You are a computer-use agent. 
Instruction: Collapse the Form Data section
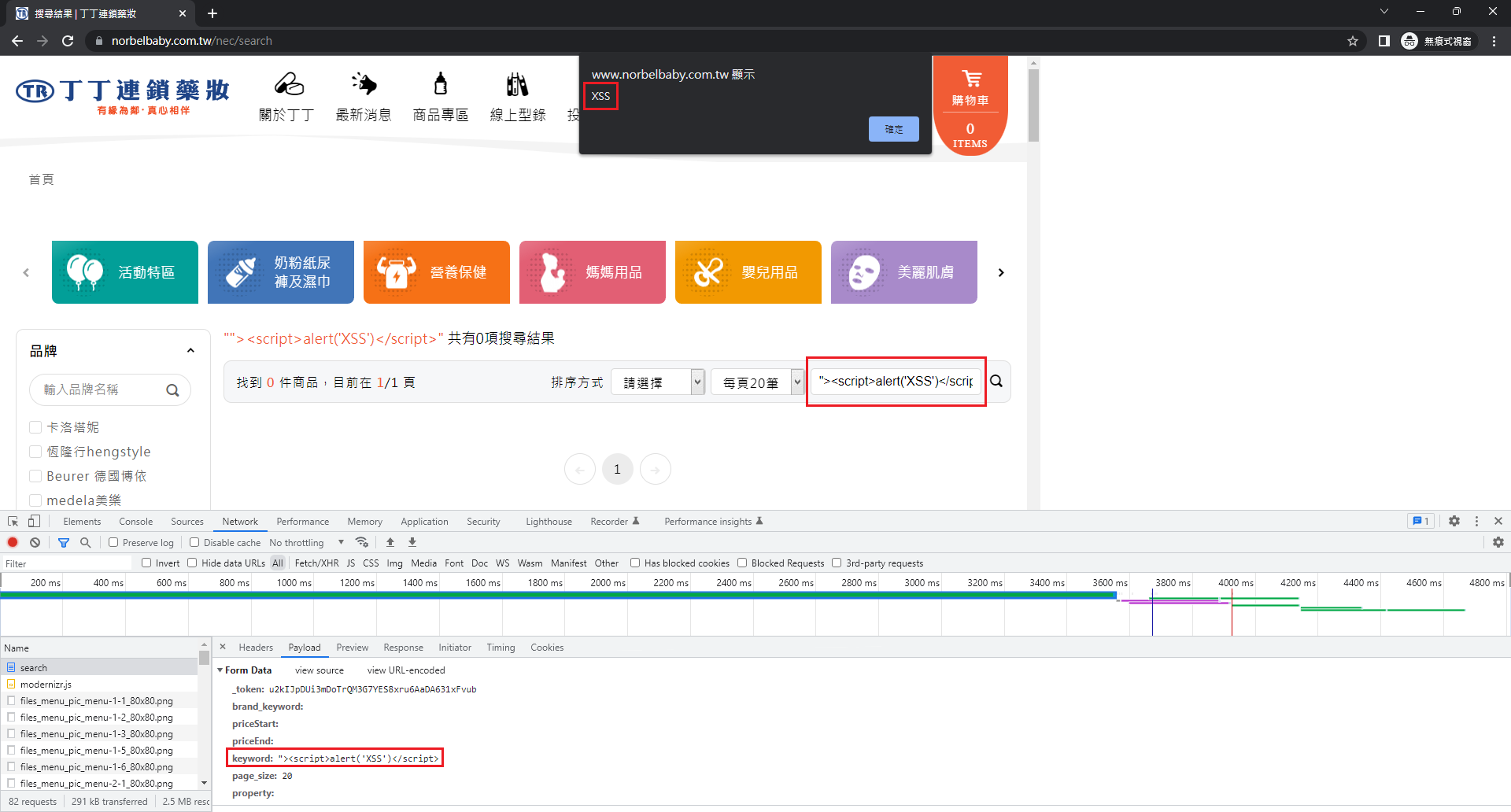[220, 670]
